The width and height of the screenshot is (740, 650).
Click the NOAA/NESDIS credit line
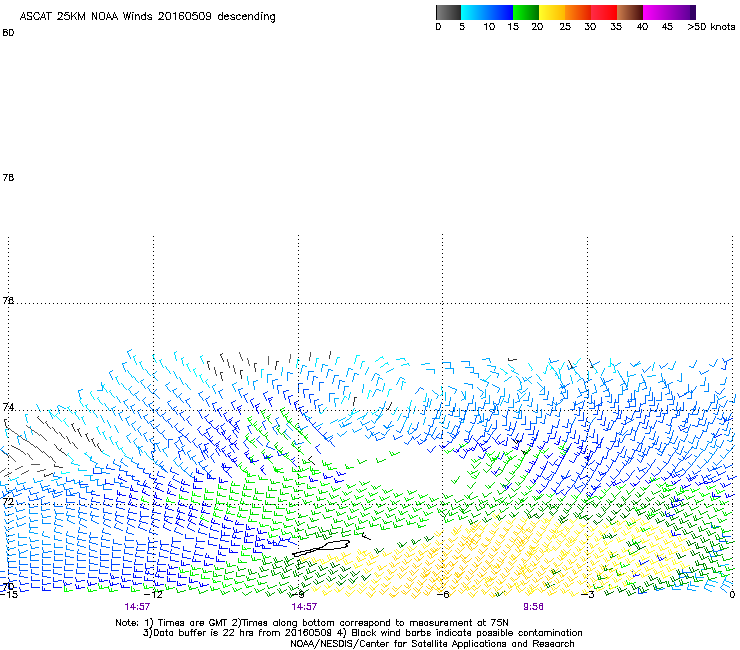(x=432, y=644)
